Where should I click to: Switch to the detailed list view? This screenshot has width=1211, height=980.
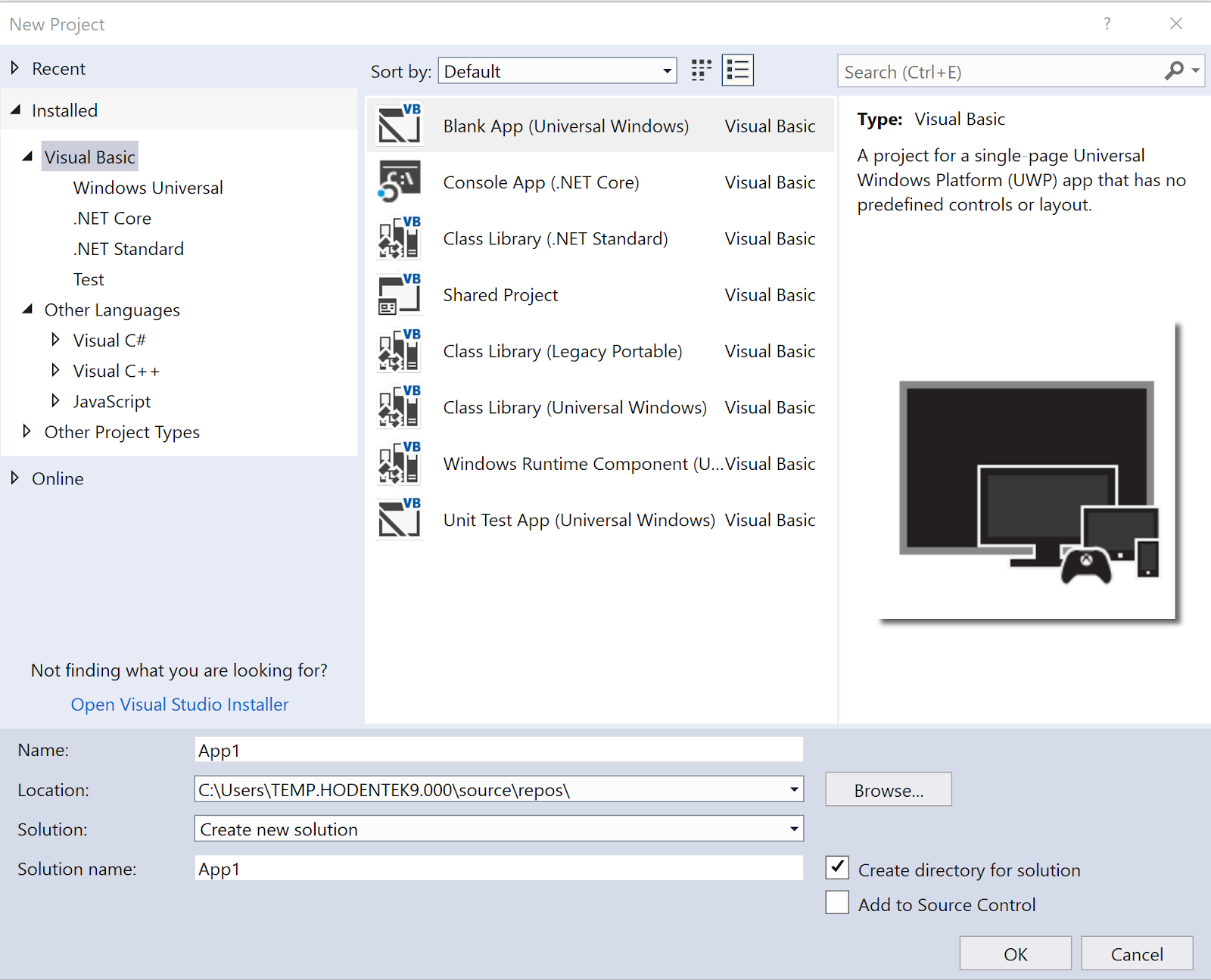tap(737, 70)
